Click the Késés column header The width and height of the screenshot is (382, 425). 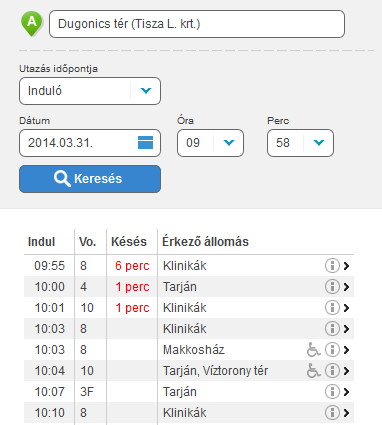(x=129, y=242)
